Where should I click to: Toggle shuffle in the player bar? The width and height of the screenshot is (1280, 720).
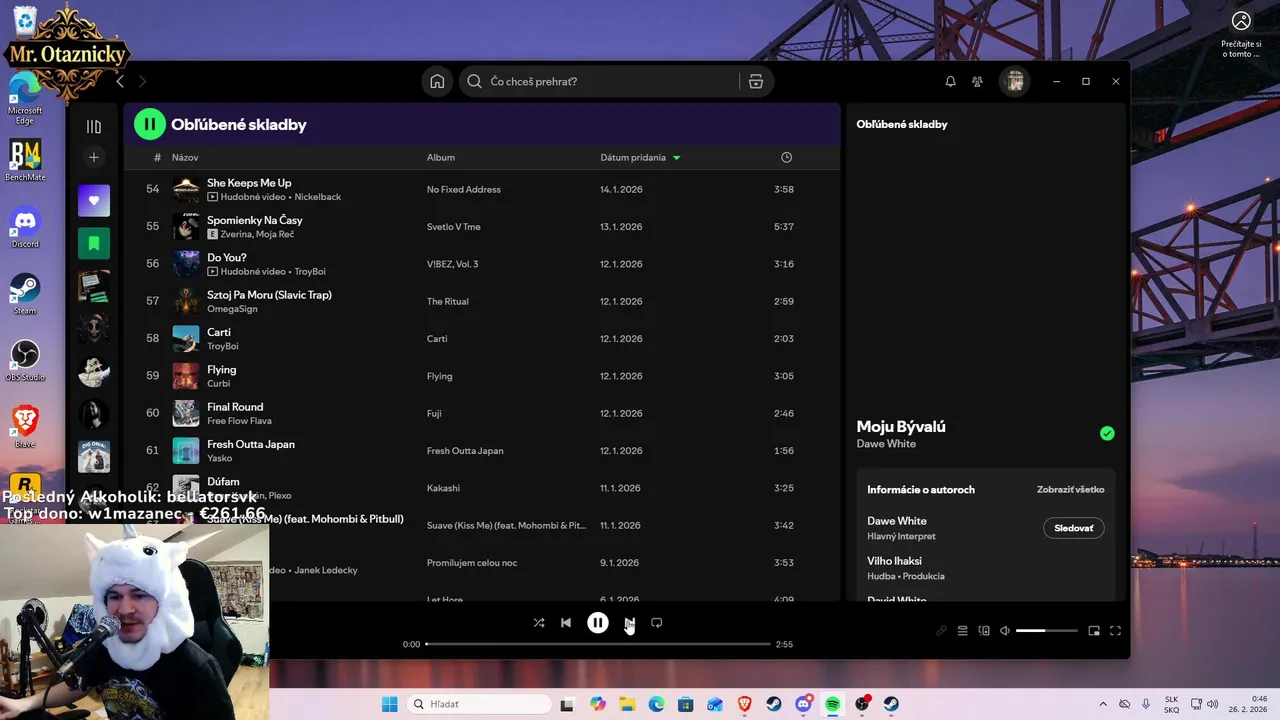539,622
